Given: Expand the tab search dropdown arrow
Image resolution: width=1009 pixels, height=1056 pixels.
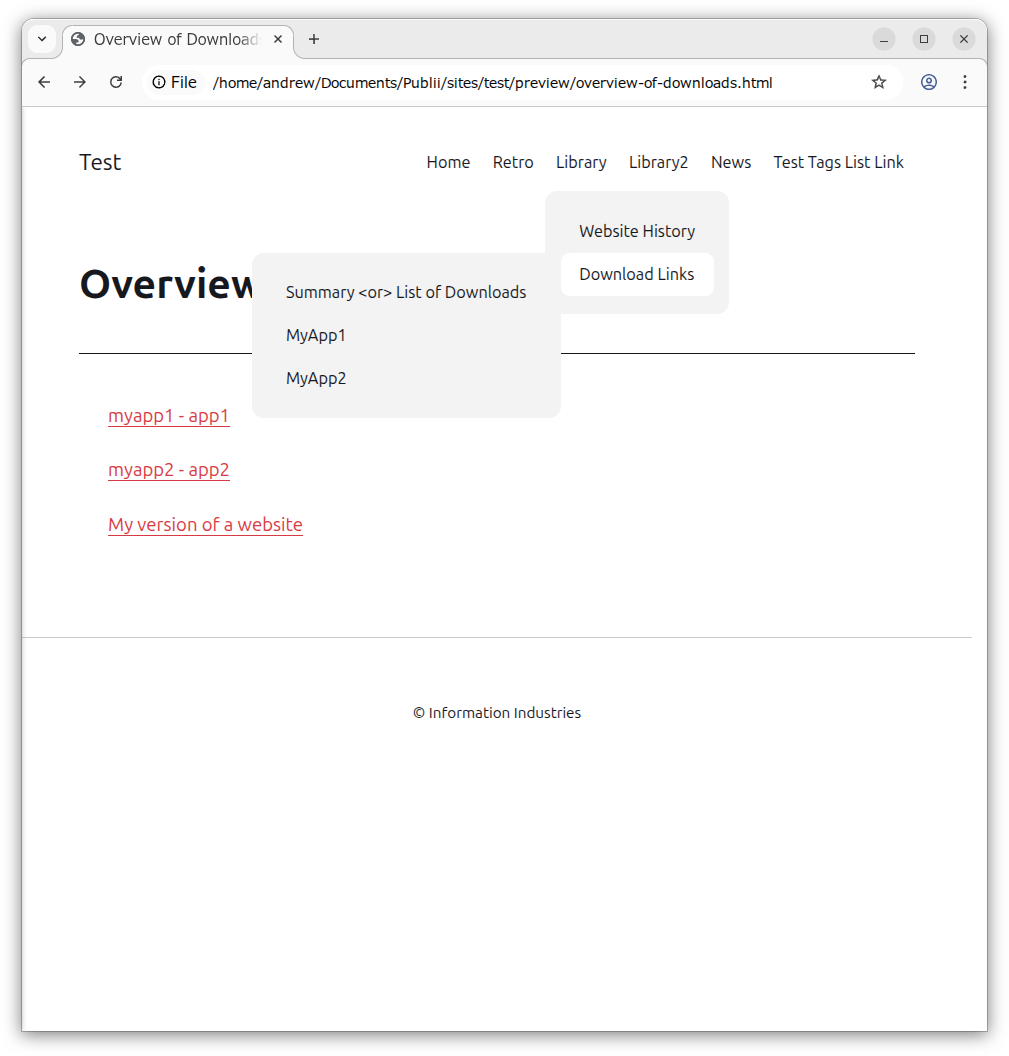Looking at the screenshot, I should [42, 39].
